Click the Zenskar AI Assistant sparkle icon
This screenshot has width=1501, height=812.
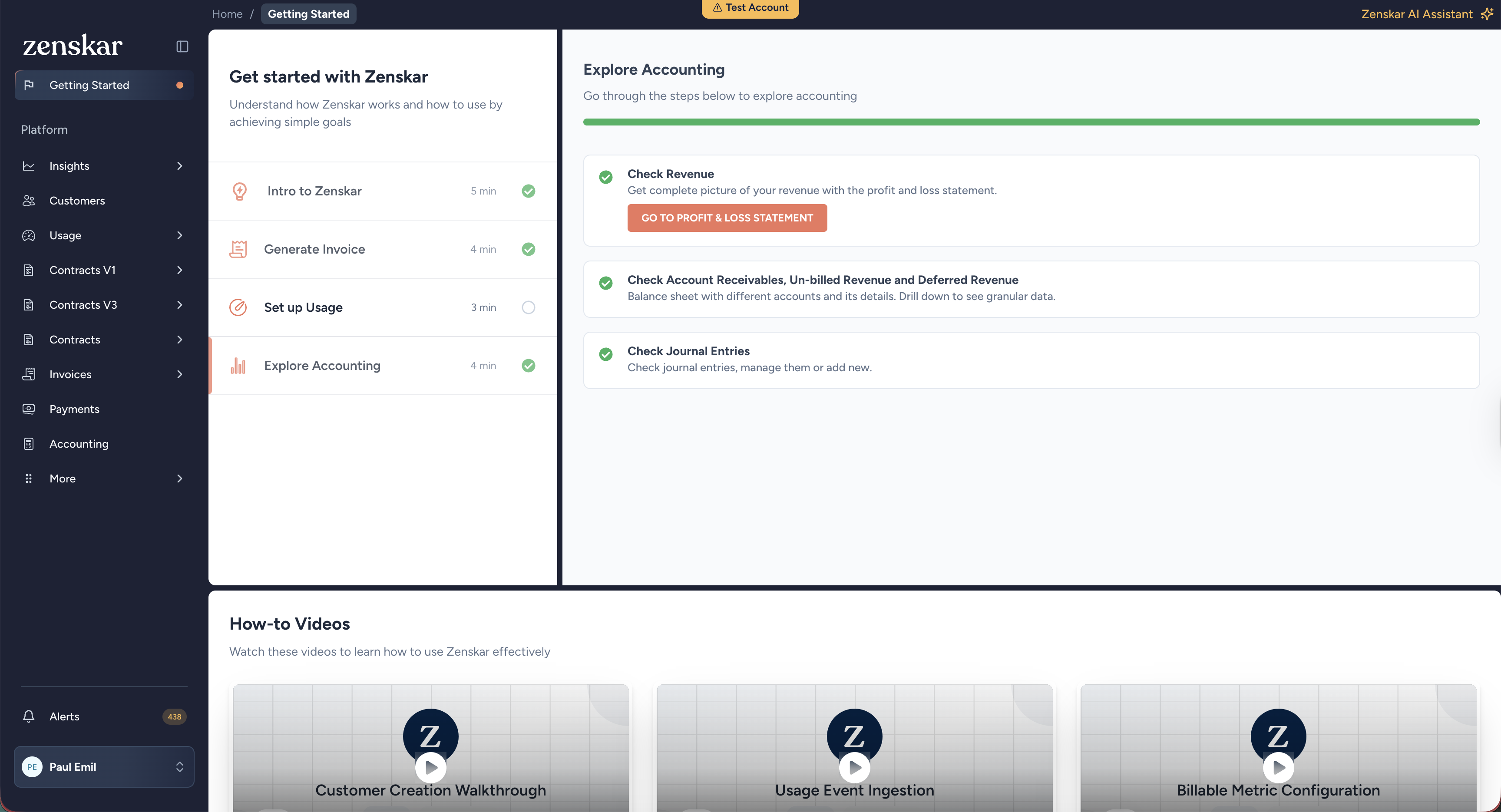pyautogui.click(x=1487, y=14)
